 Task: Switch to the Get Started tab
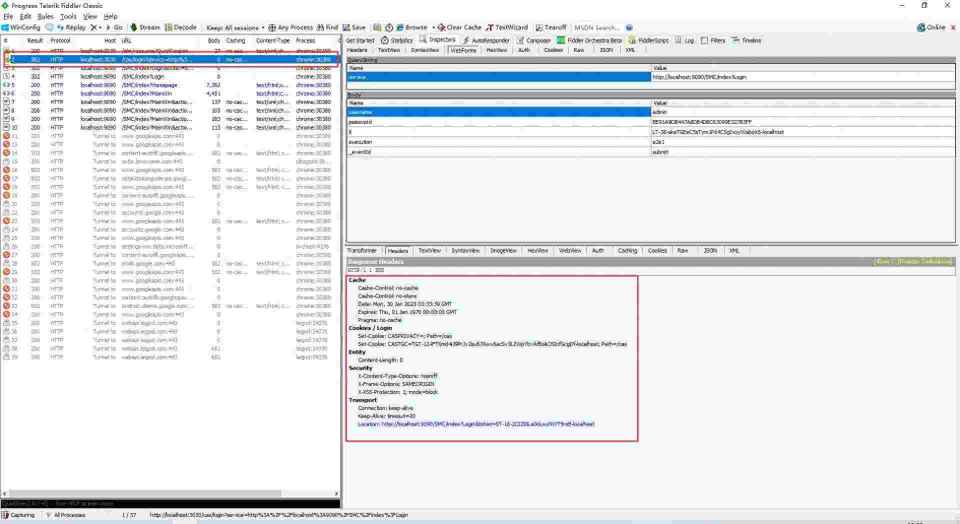360,40
